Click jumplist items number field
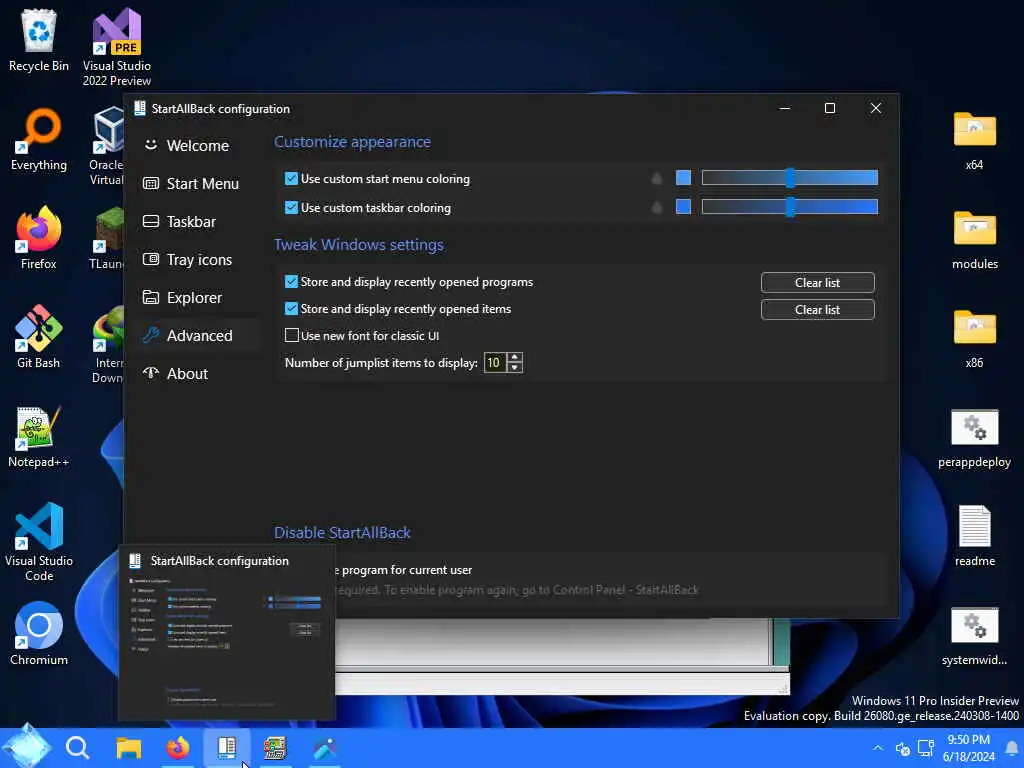This screenshot has height=768, width=1024. 494,362
